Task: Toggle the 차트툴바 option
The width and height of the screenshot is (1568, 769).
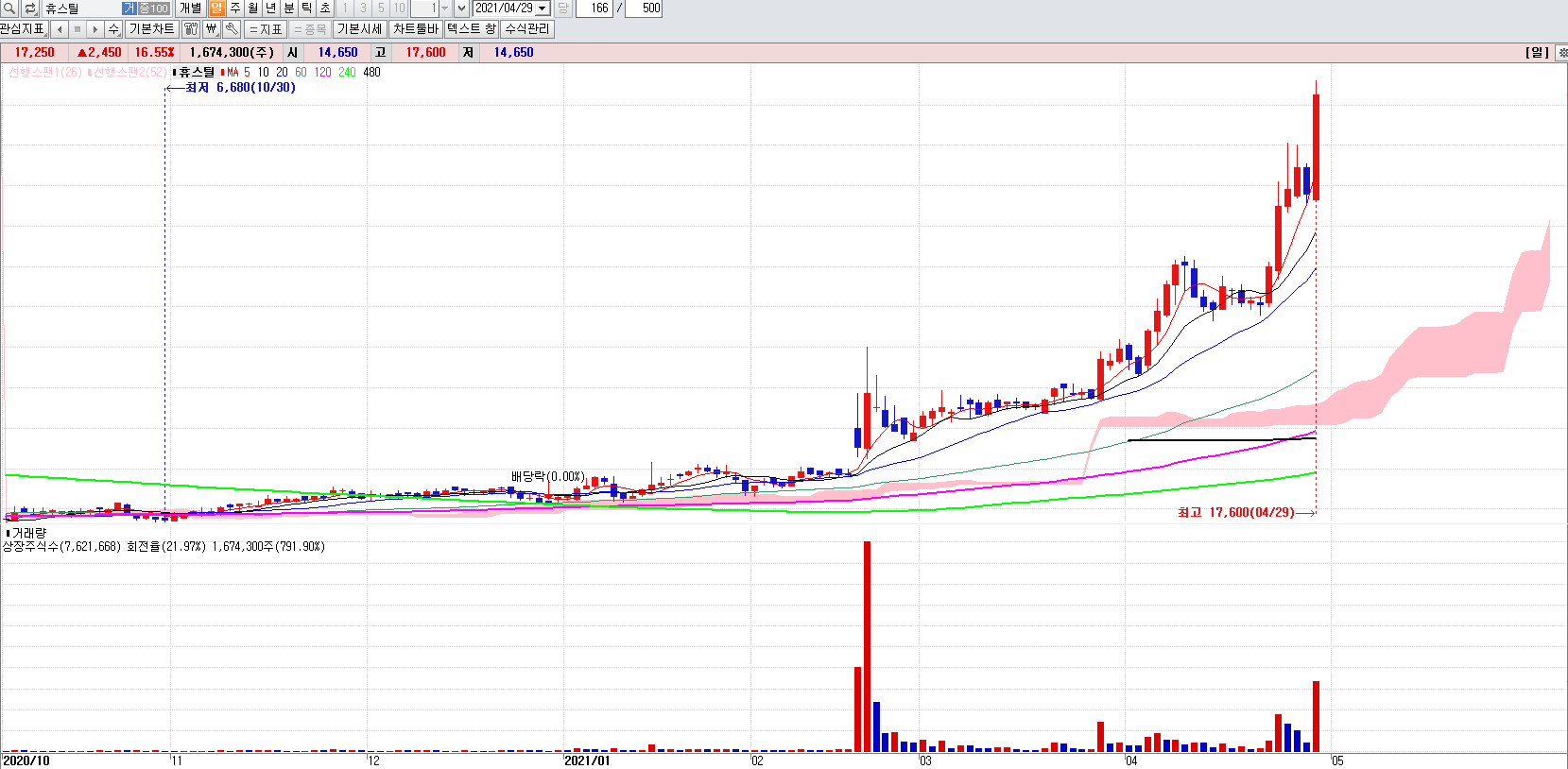Action: (416, 29)
